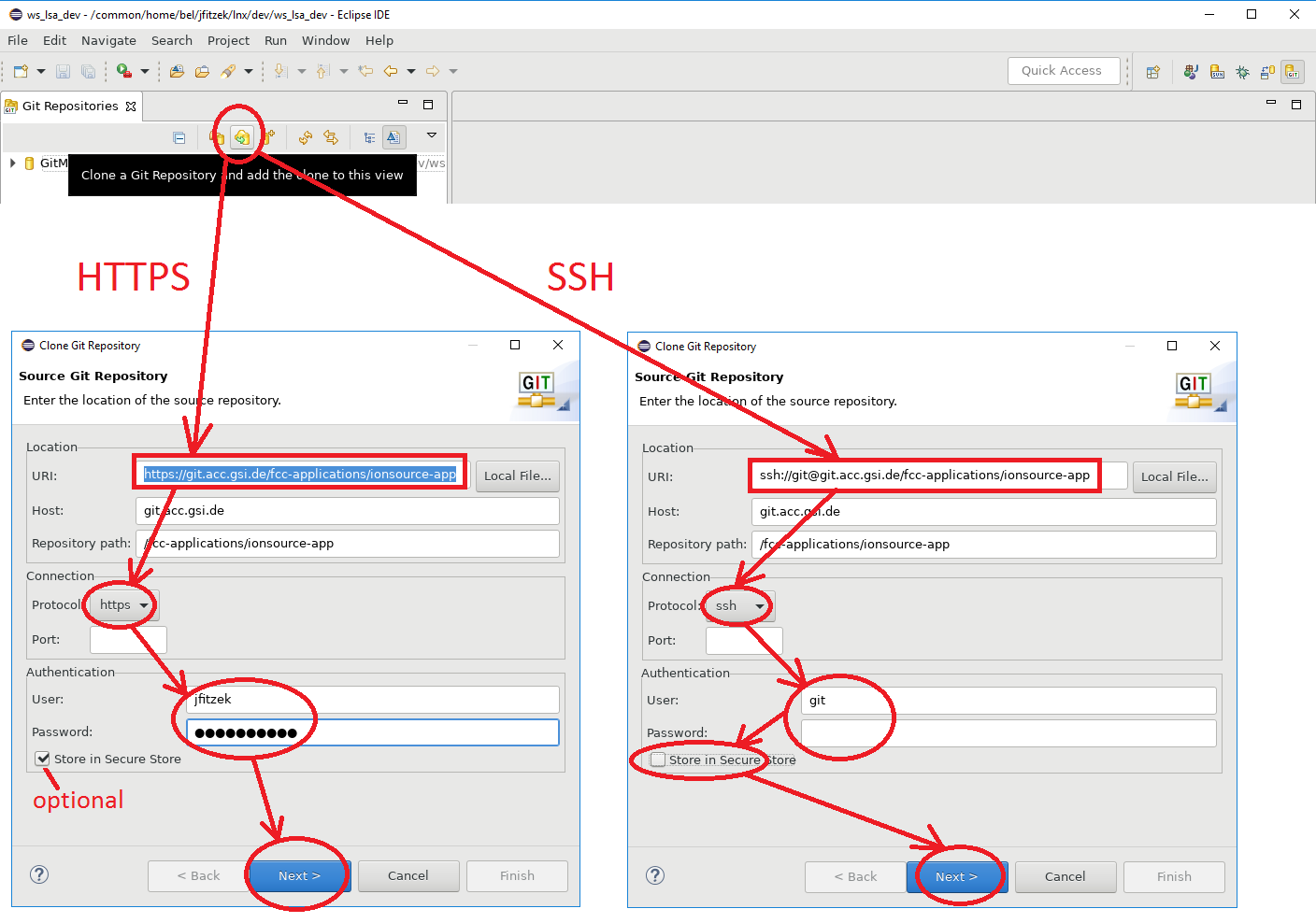This screenshot has width=1316, height=923.
Task: Click the Search flashlight icon
Action: point(228,71)
